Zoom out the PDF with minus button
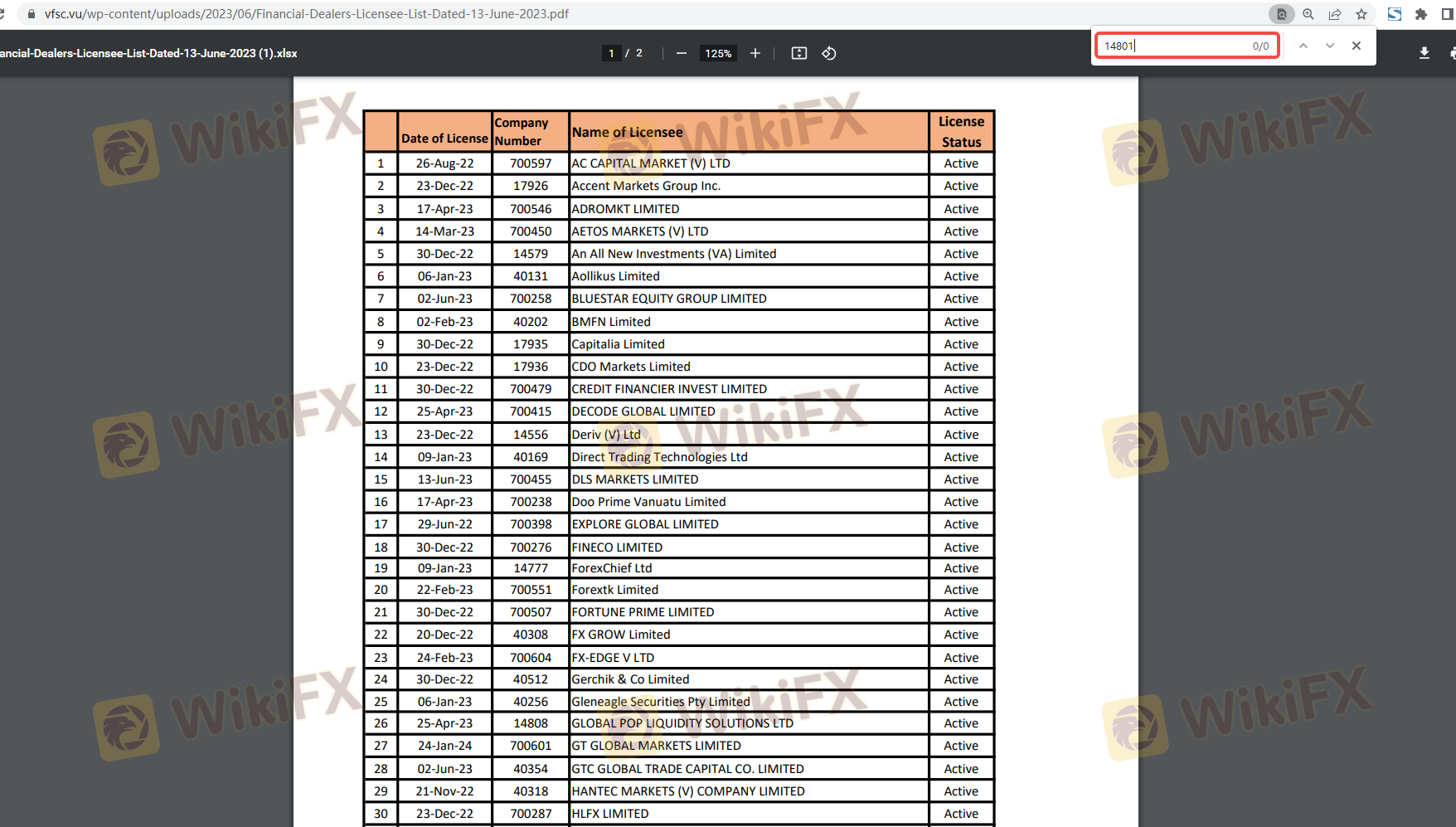The height and width of the screenshot is (827, 1456). pyautogui.click(x=682, y=53)
